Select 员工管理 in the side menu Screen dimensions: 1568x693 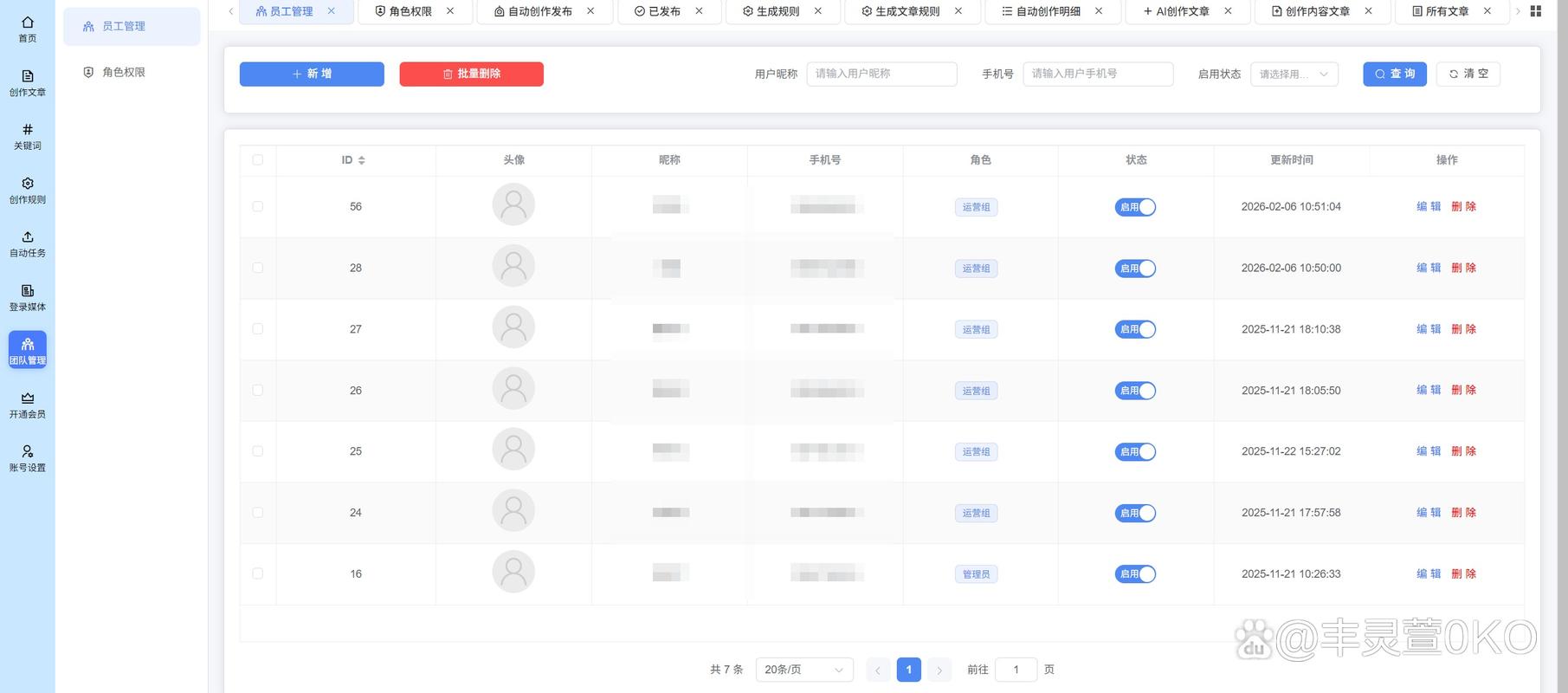(x=132, y=26)
